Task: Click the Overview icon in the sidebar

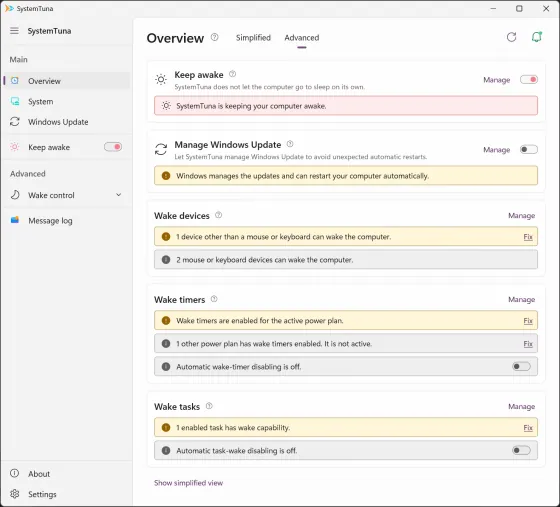Action: pyautogui.click(x=15, y=81)
